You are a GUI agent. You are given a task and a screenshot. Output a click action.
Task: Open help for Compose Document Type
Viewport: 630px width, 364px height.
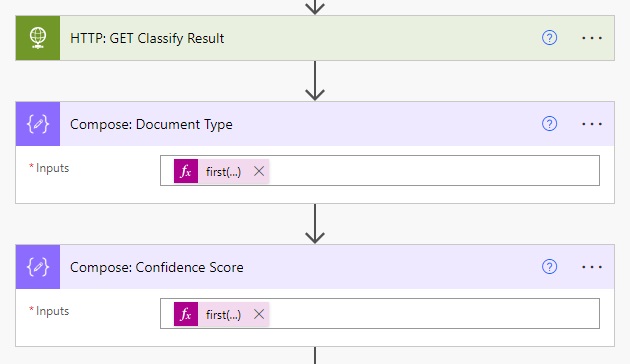pos(549,124)
